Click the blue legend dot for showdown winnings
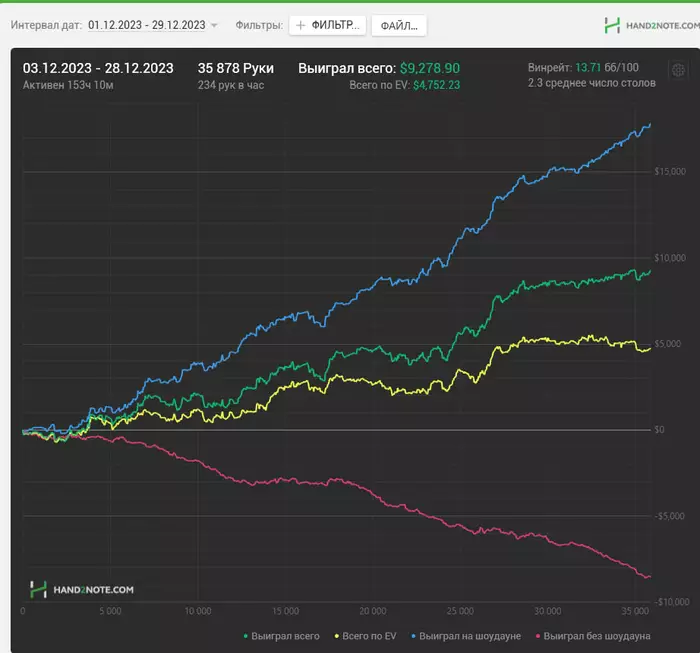 413,636
